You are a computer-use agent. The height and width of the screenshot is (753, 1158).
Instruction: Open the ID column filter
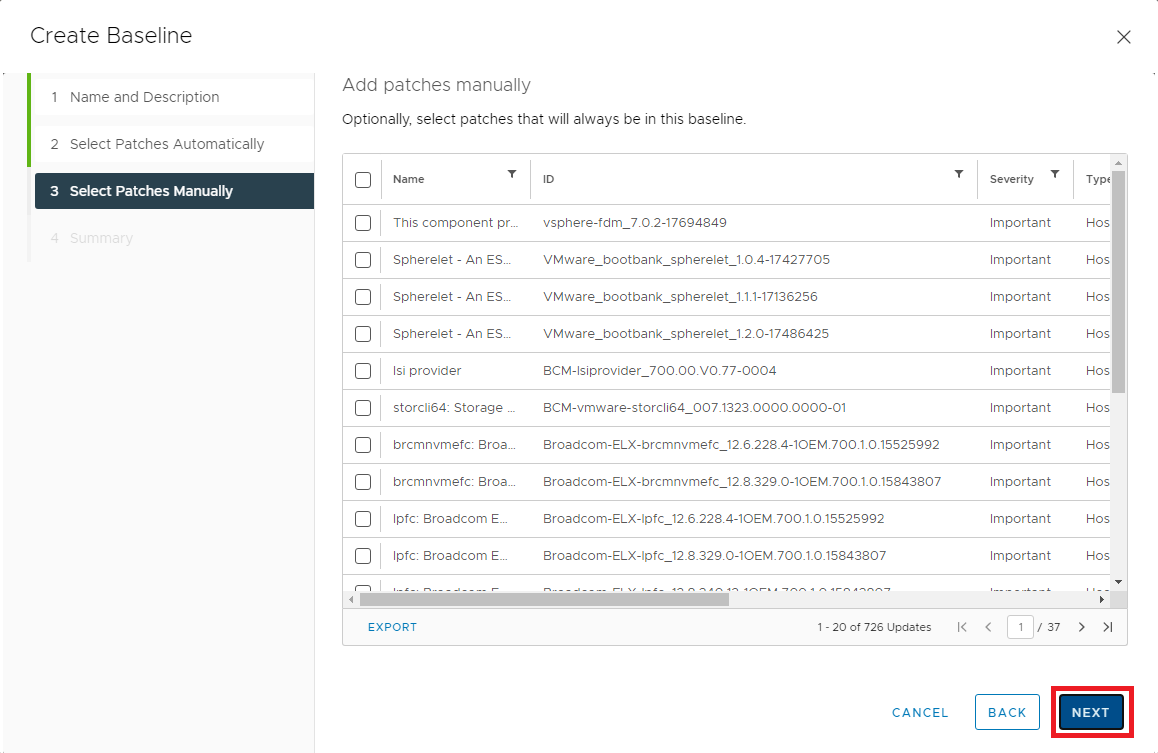coord(958,175)
